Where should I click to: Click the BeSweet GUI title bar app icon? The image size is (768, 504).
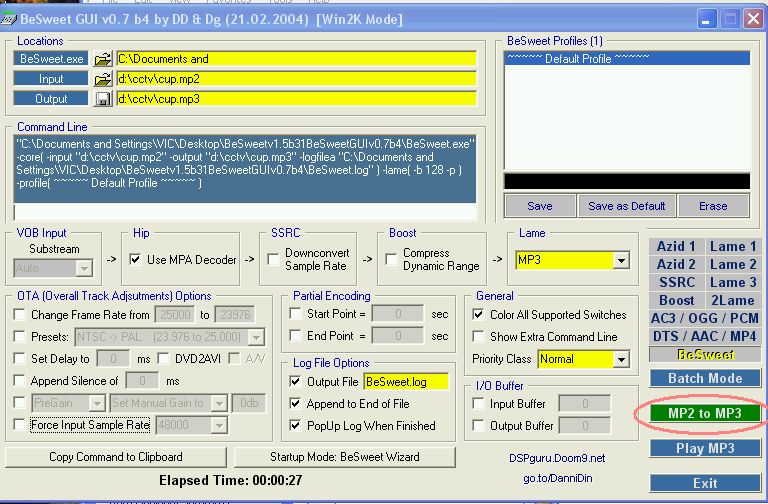coord(9,19)
